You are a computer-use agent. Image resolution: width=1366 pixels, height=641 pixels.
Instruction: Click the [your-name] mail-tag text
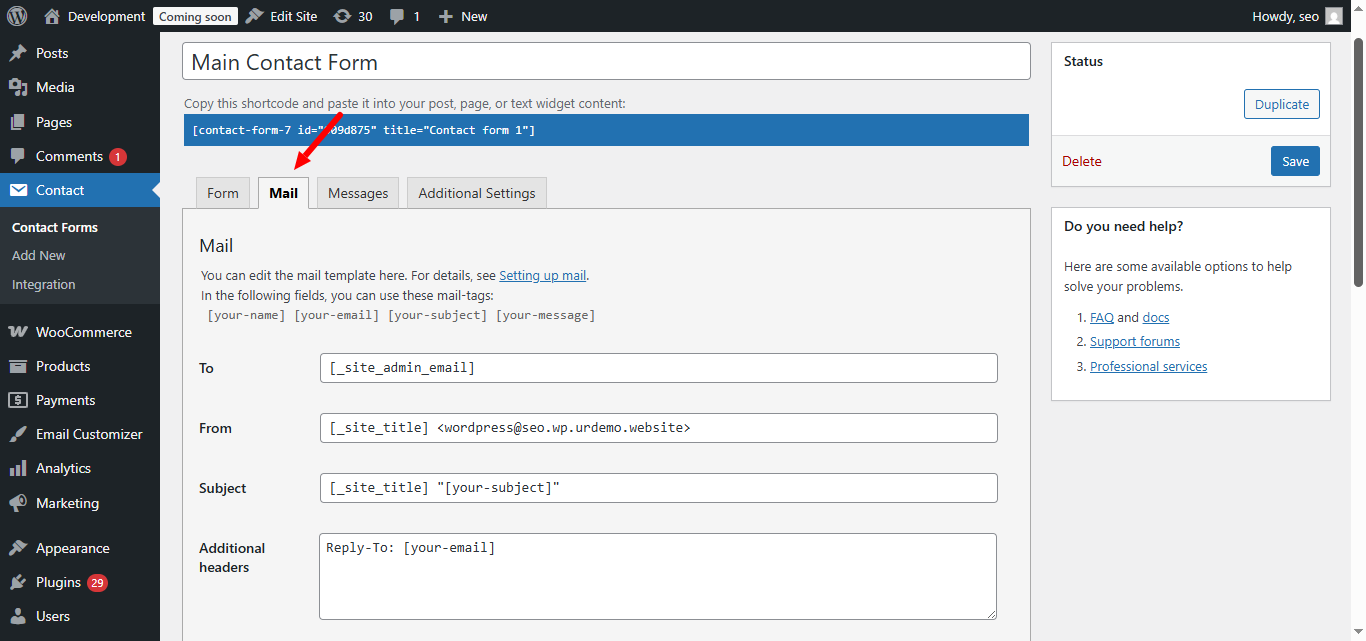(x=246, y=315)
